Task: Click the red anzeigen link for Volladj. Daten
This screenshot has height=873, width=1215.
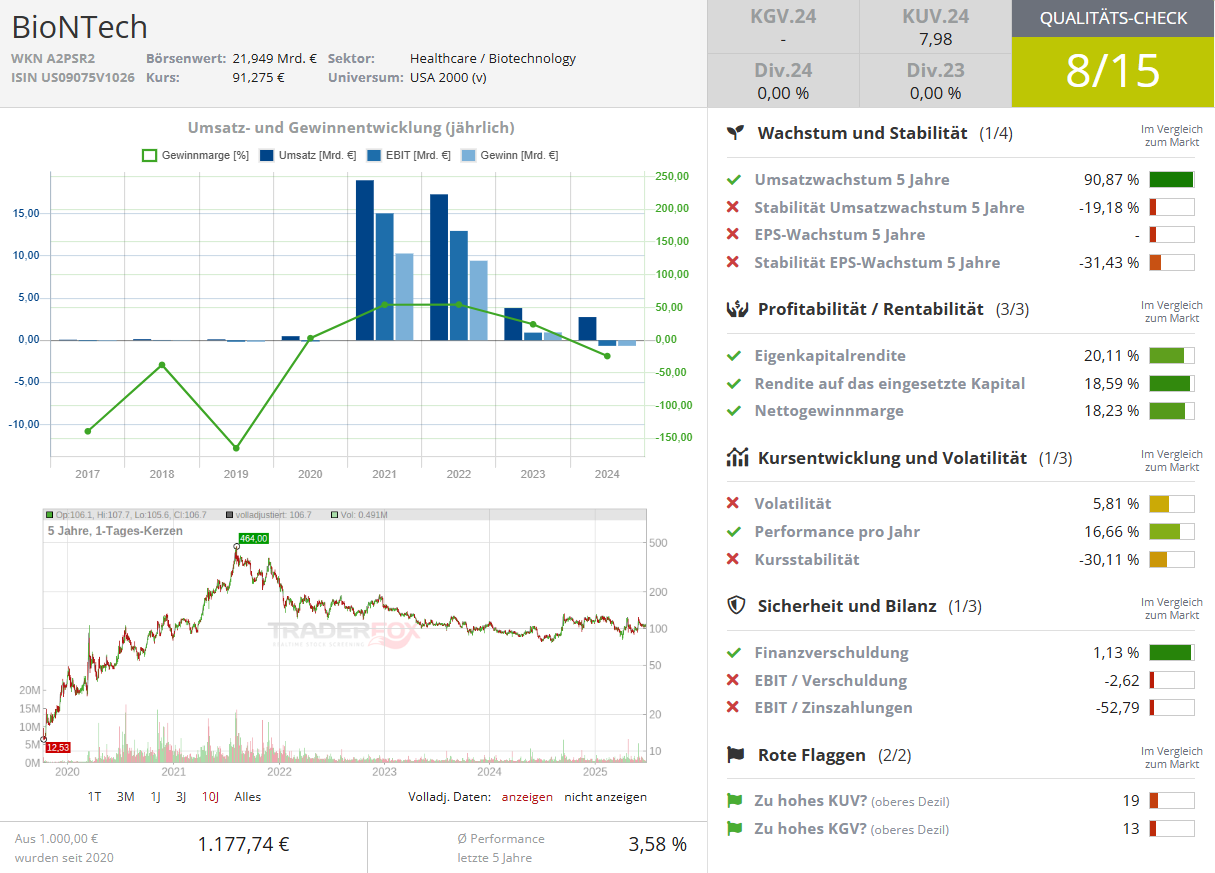Action: pos(527,797)
